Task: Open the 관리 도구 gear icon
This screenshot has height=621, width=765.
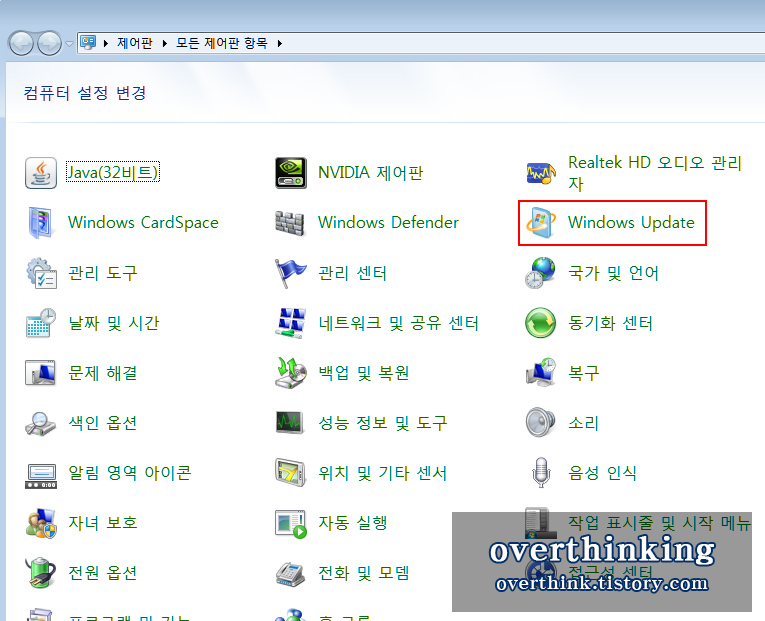Action: (x=41, y=273)
